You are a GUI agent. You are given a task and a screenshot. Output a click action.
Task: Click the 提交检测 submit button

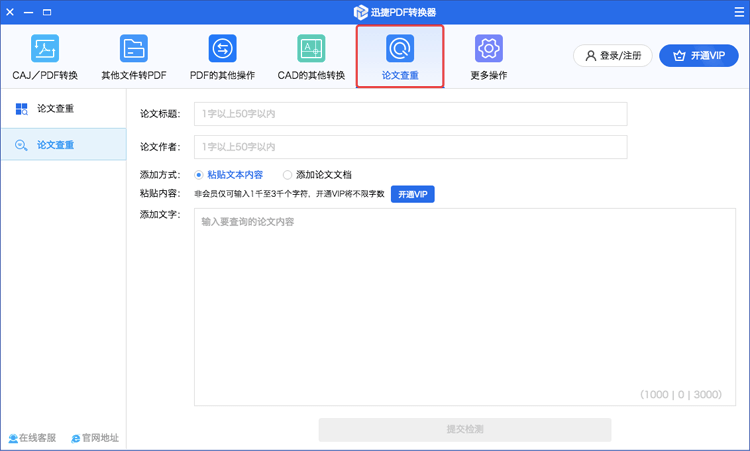[x=465, y=429]
